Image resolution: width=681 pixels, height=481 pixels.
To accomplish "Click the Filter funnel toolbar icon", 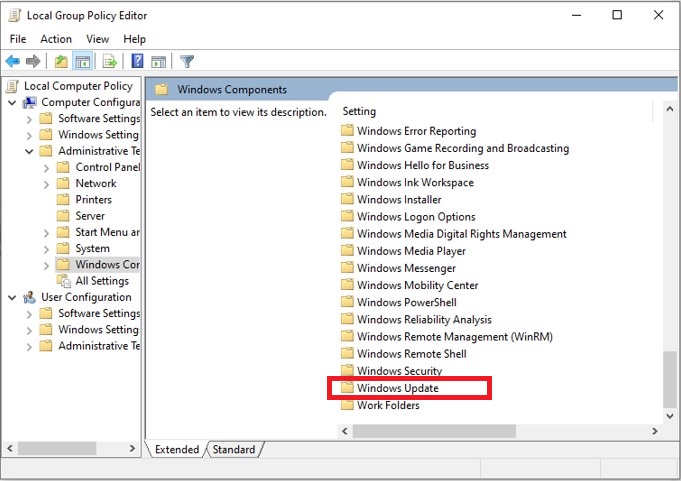I will pos(187,61).
